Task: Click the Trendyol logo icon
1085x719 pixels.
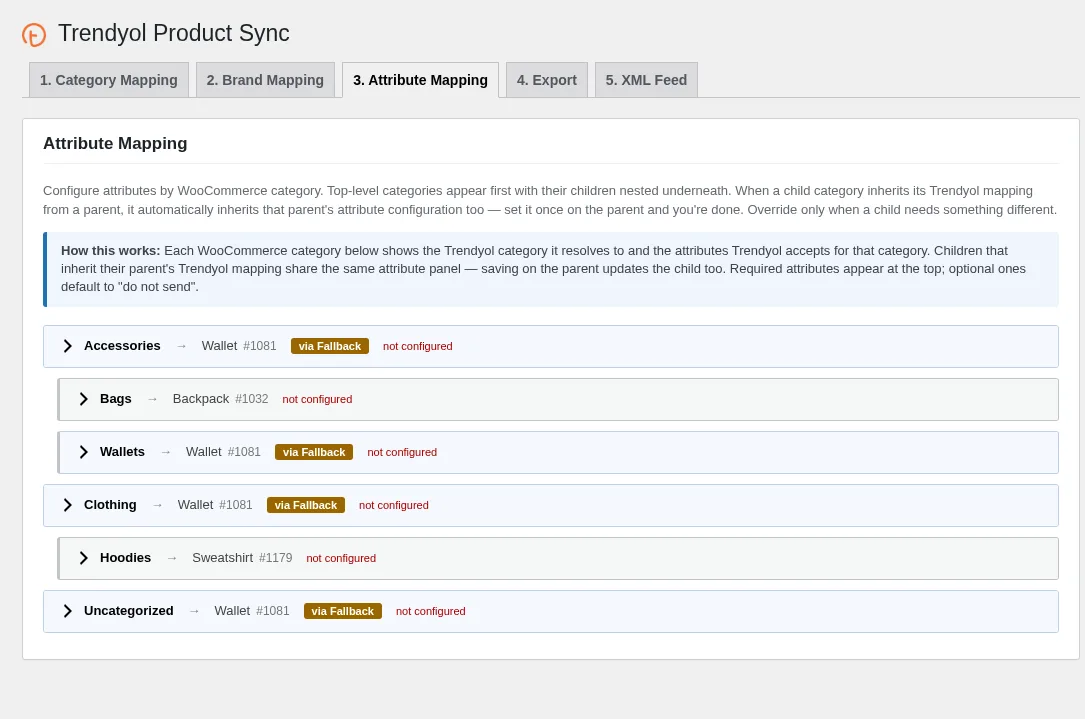Action: click(x=33, y=35)
